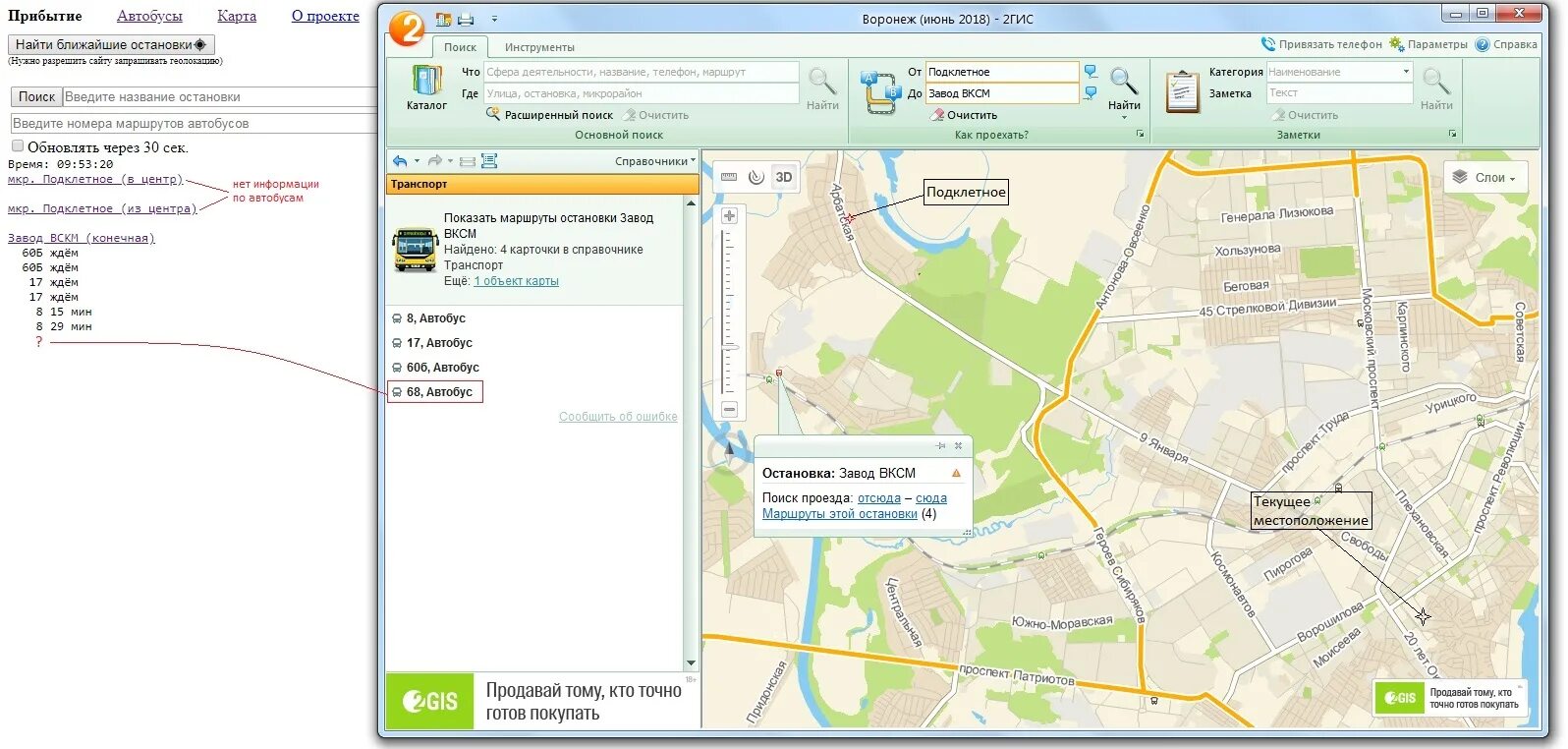Image resolution: width=1568 pixels, height=749 pixels.
Task: Click the expand list view icon
Action: (x=489, y=161)
